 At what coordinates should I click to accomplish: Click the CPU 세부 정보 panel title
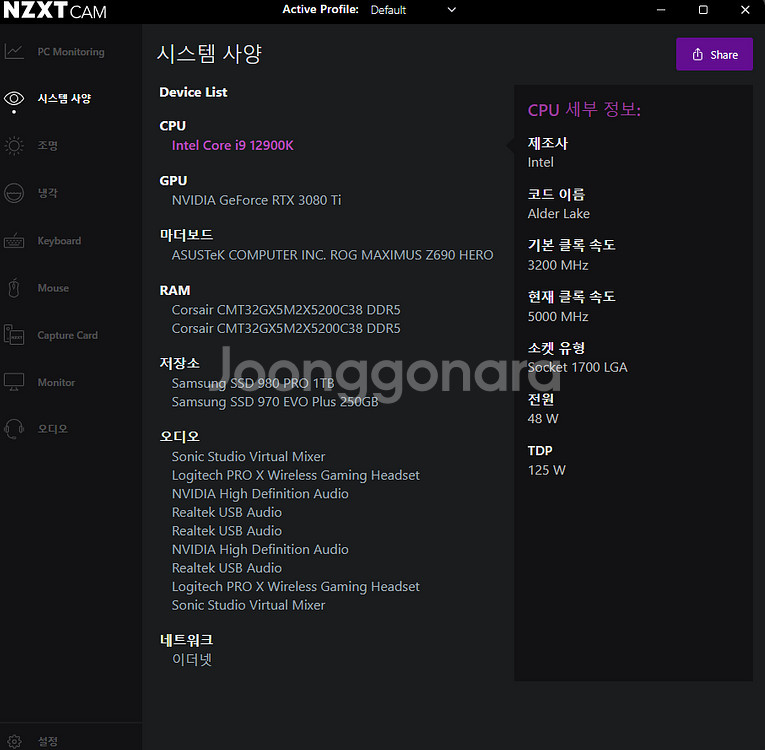coord(584,109)
